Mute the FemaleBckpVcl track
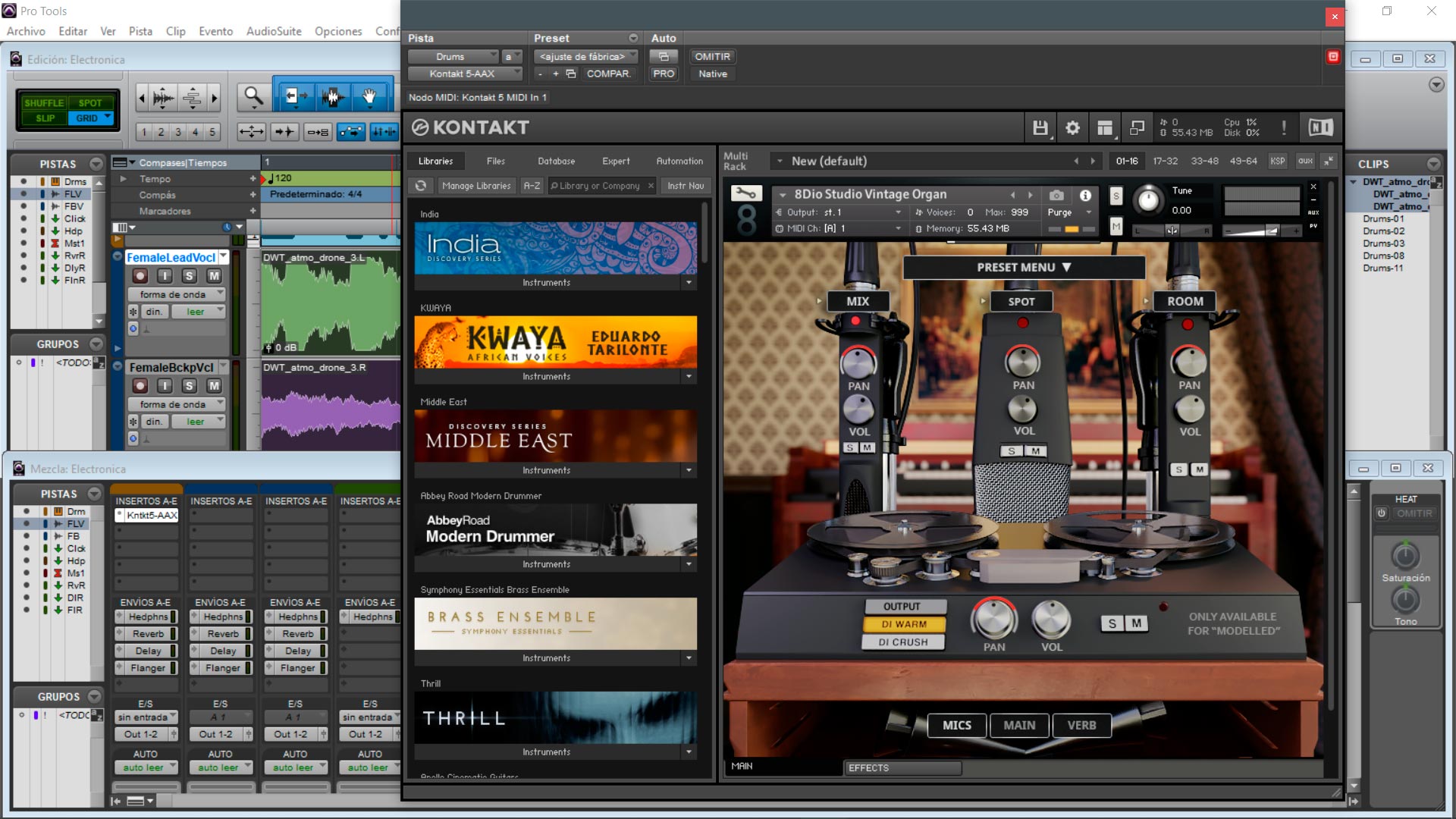Screen dimensions: 1456x819 tap(215, 386)
